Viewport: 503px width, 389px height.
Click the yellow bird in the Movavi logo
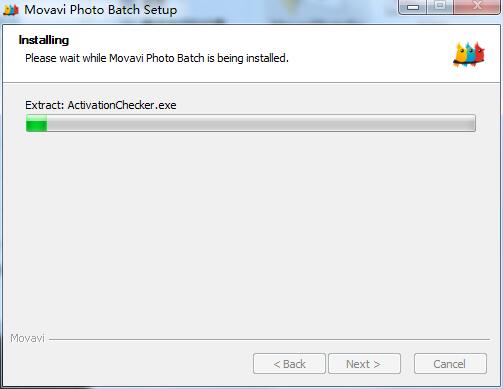coord(460,55)
